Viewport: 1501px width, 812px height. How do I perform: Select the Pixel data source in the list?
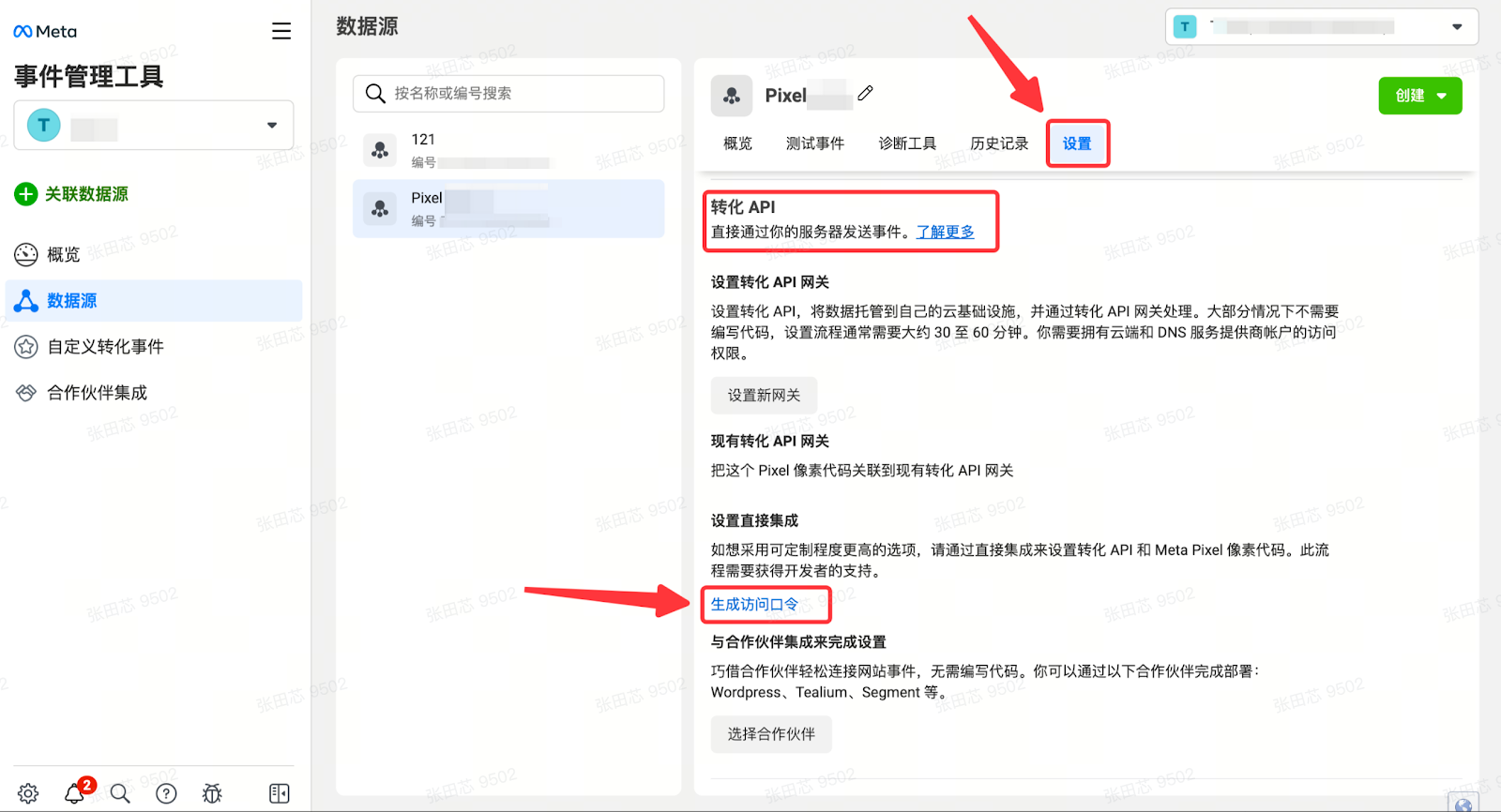[508, 208]
